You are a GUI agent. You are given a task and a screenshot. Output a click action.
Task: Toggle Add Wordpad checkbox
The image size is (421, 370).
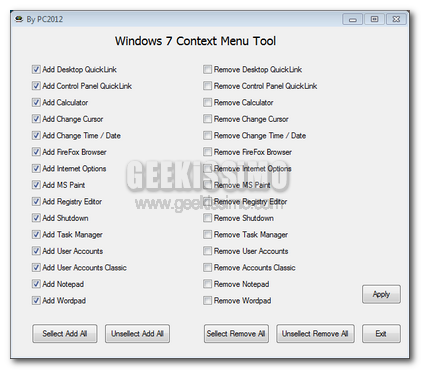(36, 300)
